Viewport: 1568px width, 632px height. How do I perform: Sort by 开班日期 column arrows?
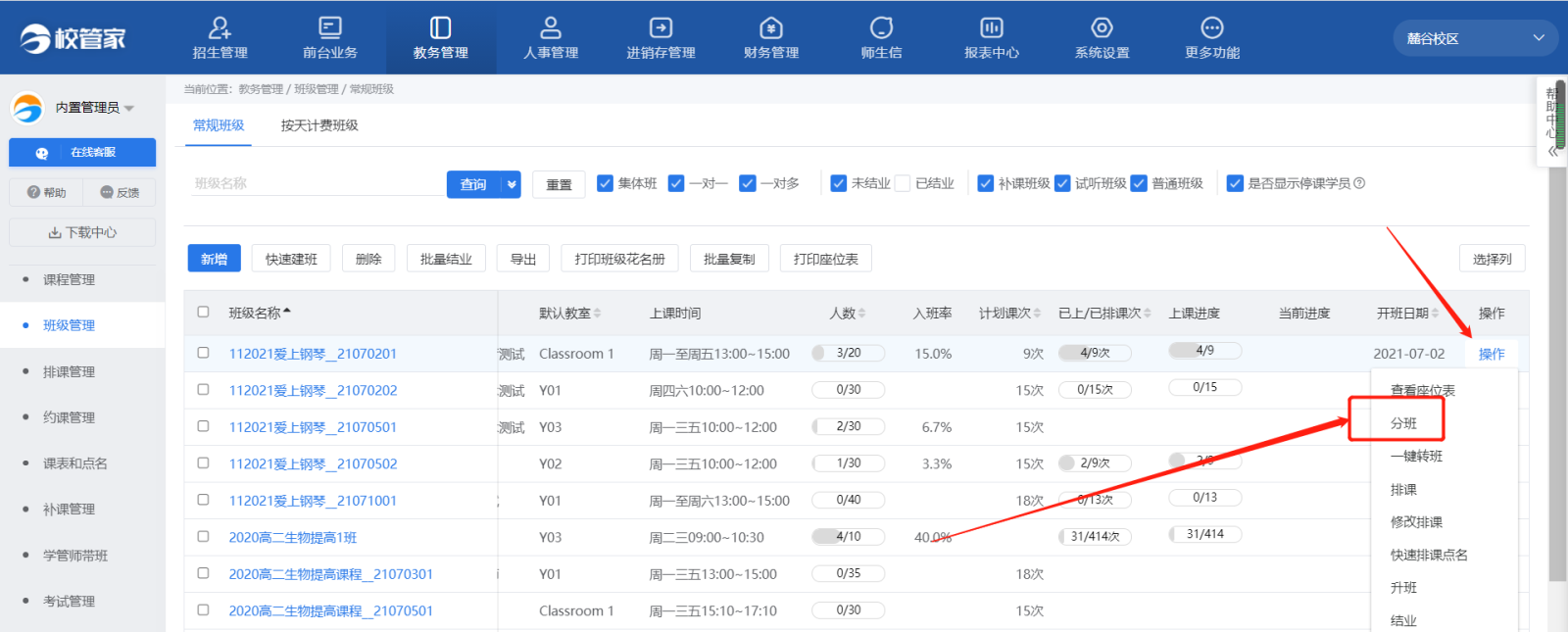[1435, 314]
